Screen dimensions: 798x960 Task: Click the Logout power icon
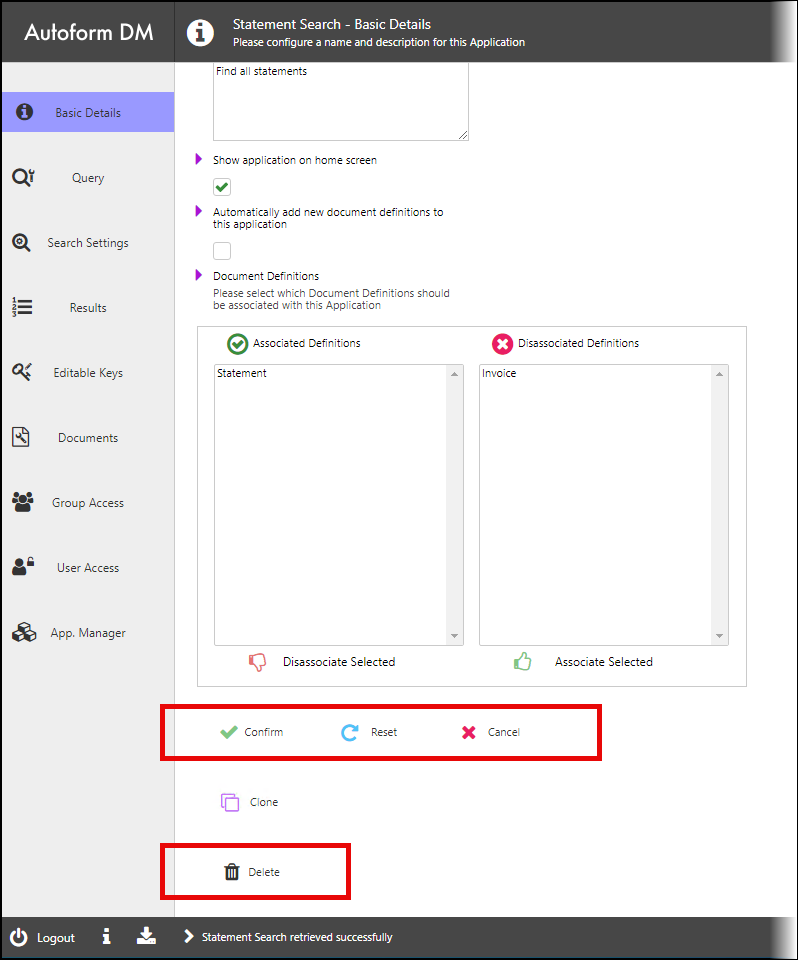[x=19, y=937]
